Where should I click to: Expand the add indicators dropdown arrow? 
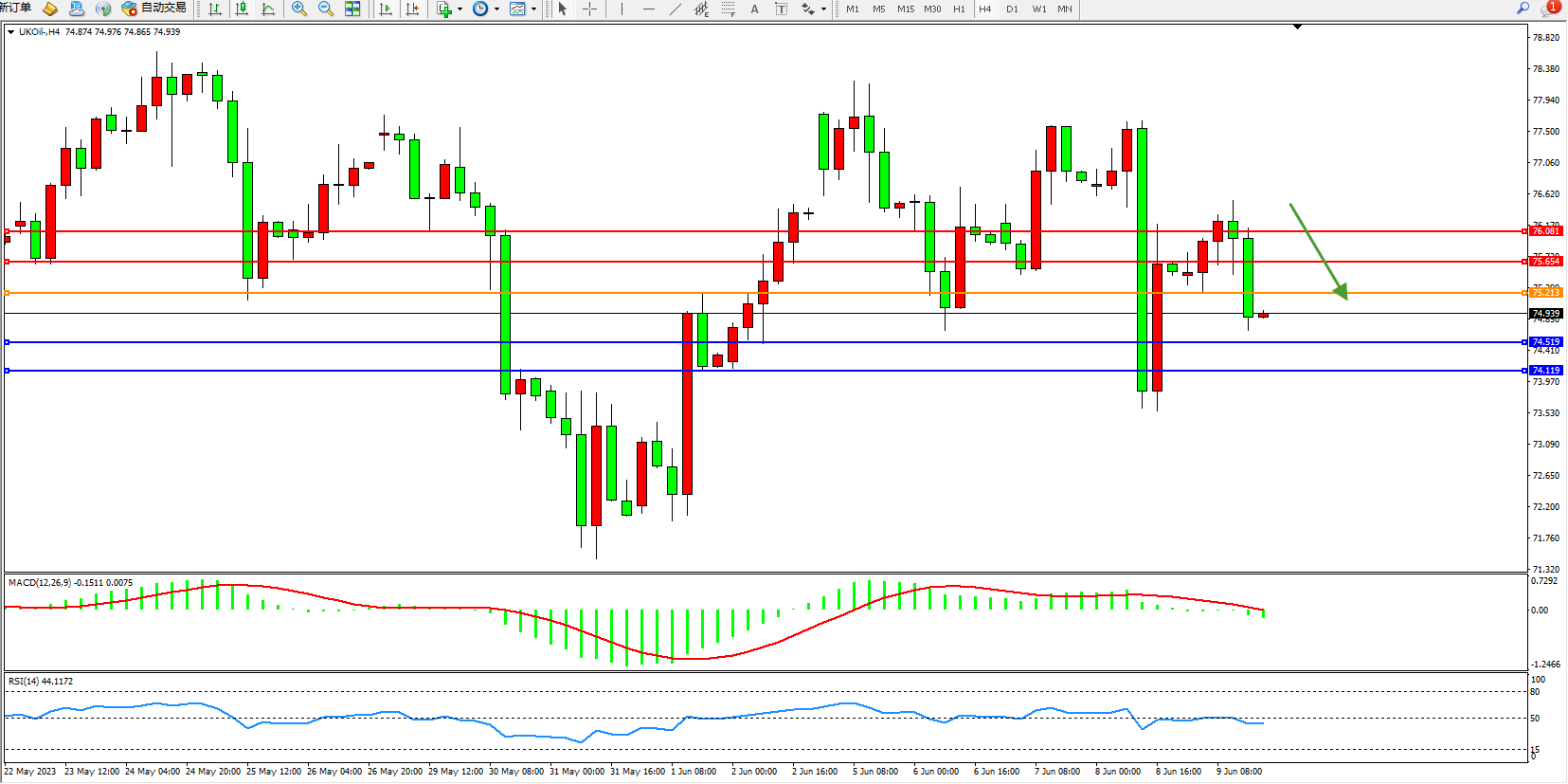[x=460, y=9]
